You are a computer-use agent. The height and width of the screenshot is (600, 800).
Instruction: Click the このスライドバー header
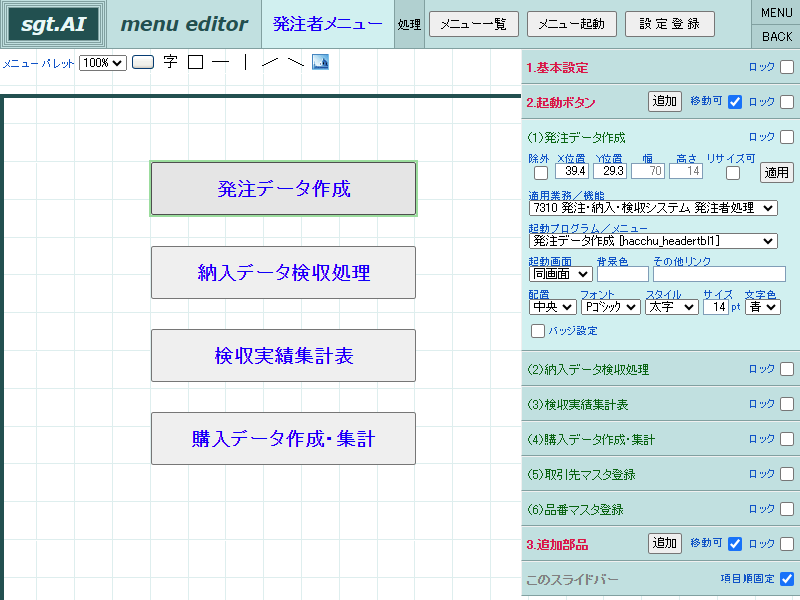[x=572, y=580]
